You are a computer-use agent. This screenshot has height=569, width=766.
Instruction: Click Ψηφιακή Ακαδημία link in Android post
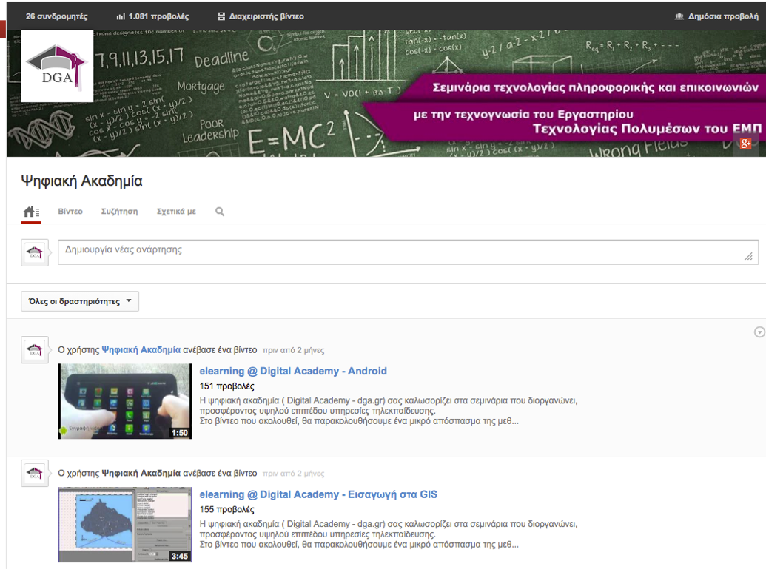click(141, 350)
